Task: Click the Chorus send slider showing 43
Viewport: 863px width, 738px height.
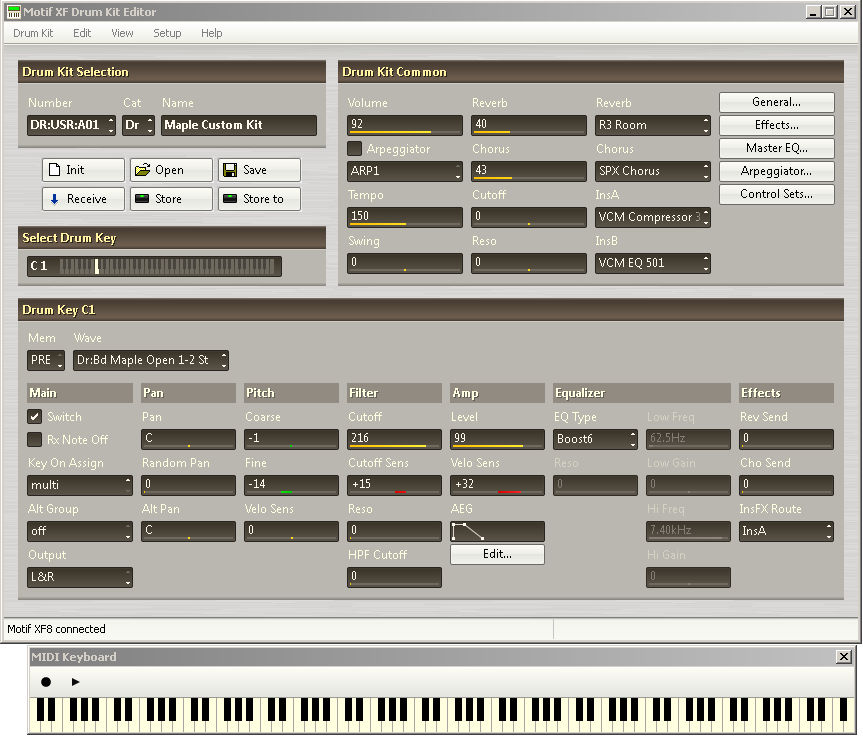Action: coord(528,171)
